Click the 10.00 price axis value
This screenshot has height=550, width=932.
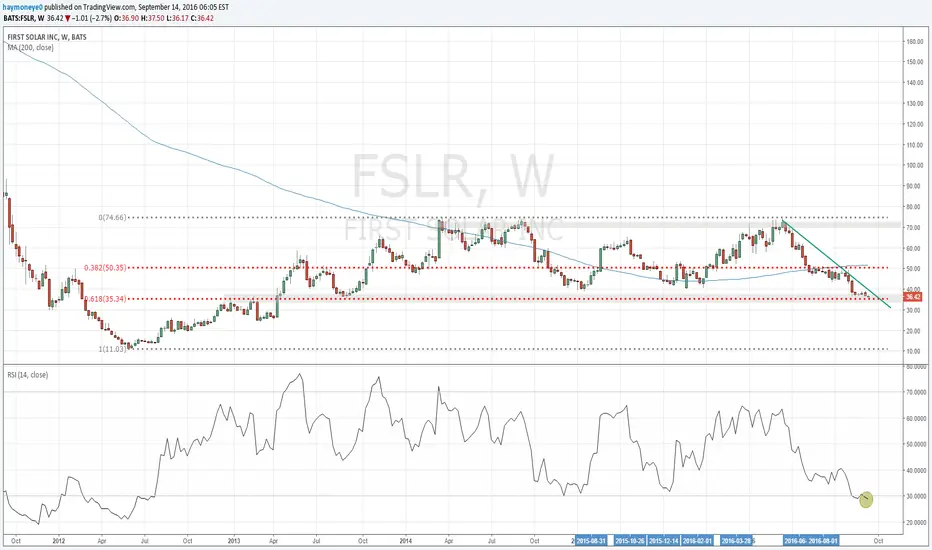(x=915, y=351)
